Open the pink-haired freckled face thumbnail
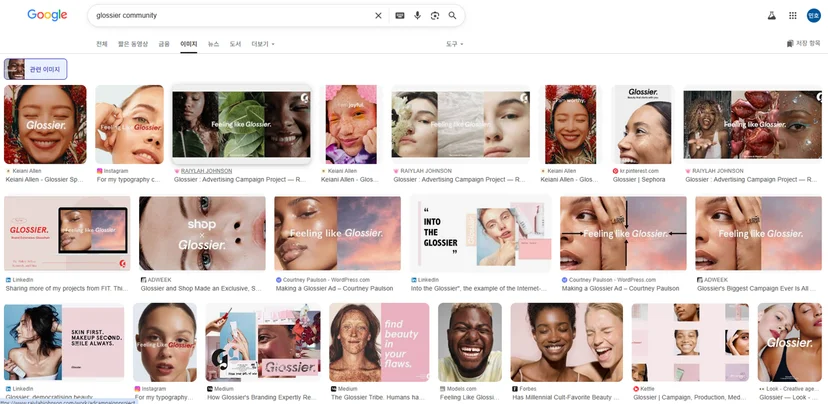This screenshot has width=828, height=404. (x=351, y=125)
